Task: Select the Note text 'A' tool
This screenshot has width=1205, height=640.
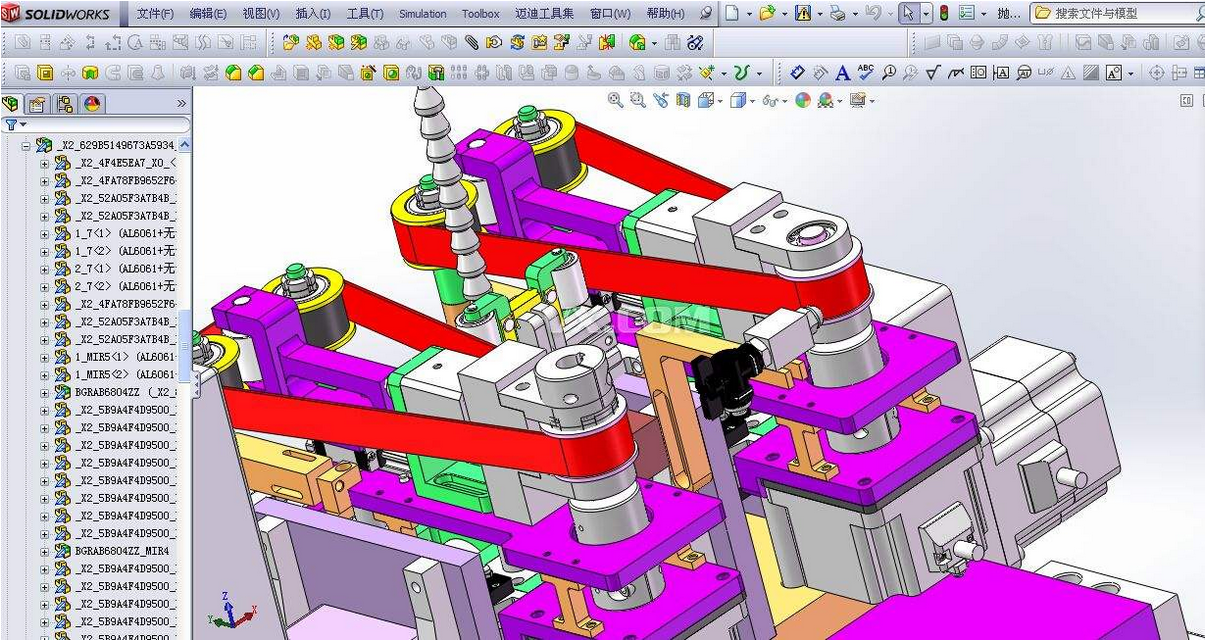Action: [842, 73]
